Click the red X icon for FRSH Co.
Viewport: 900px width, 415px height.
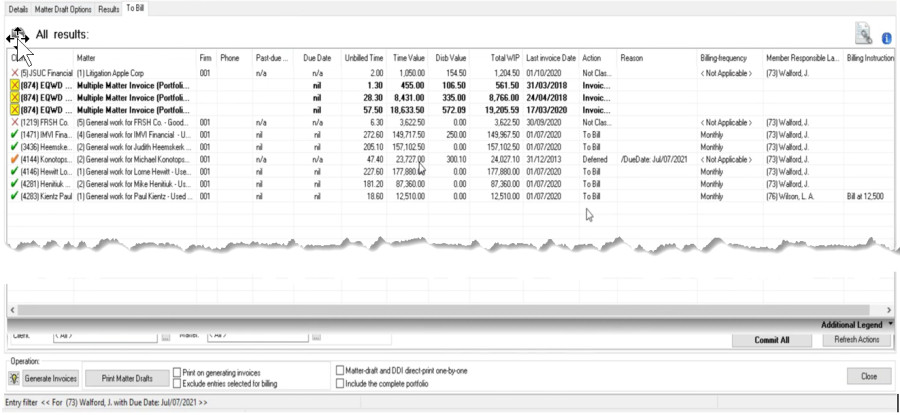coord(14,122)
